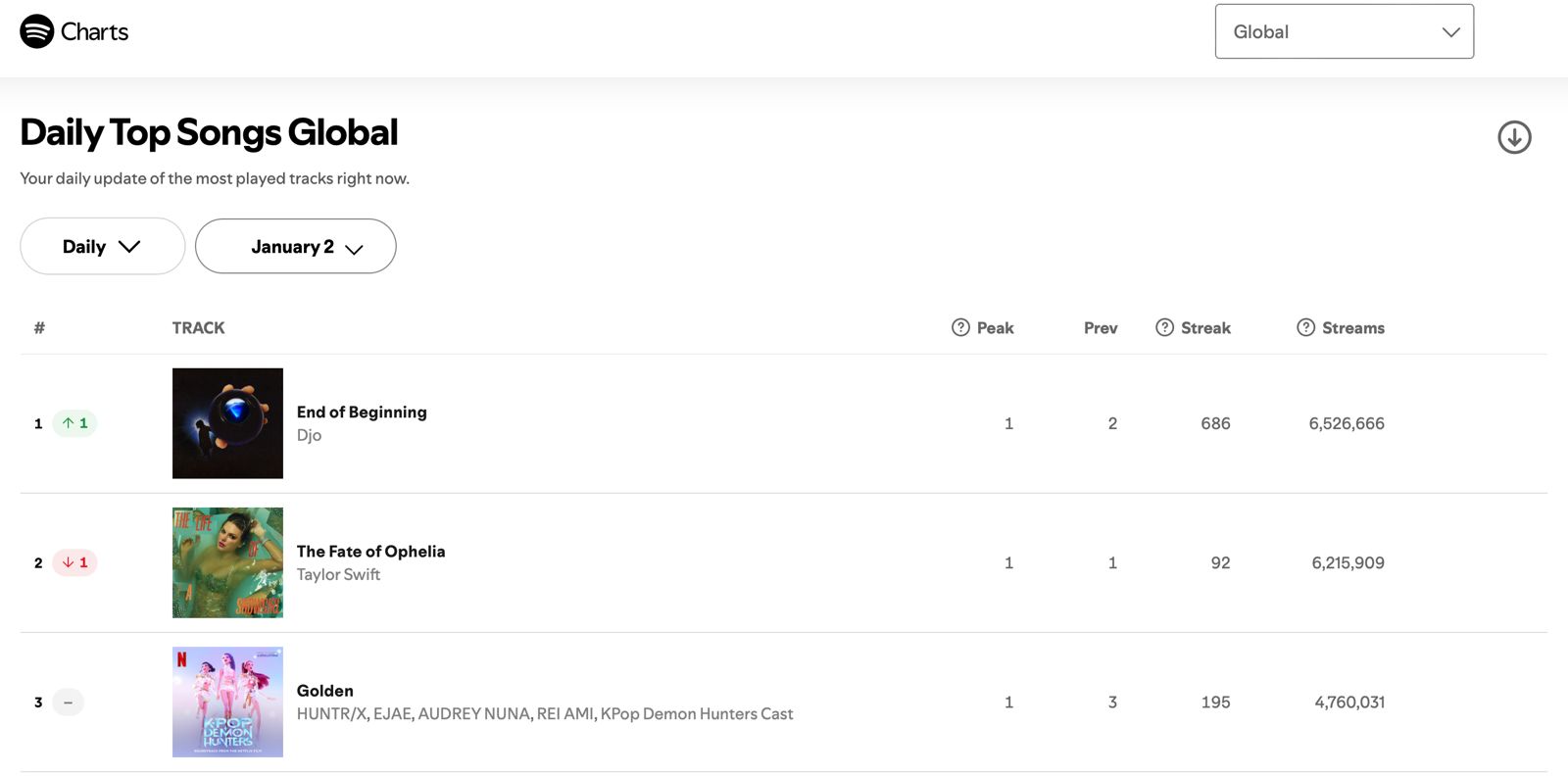This screenshot has height=776, width=1568.
Task: Click the Charts home text
Action: (94, 31)
